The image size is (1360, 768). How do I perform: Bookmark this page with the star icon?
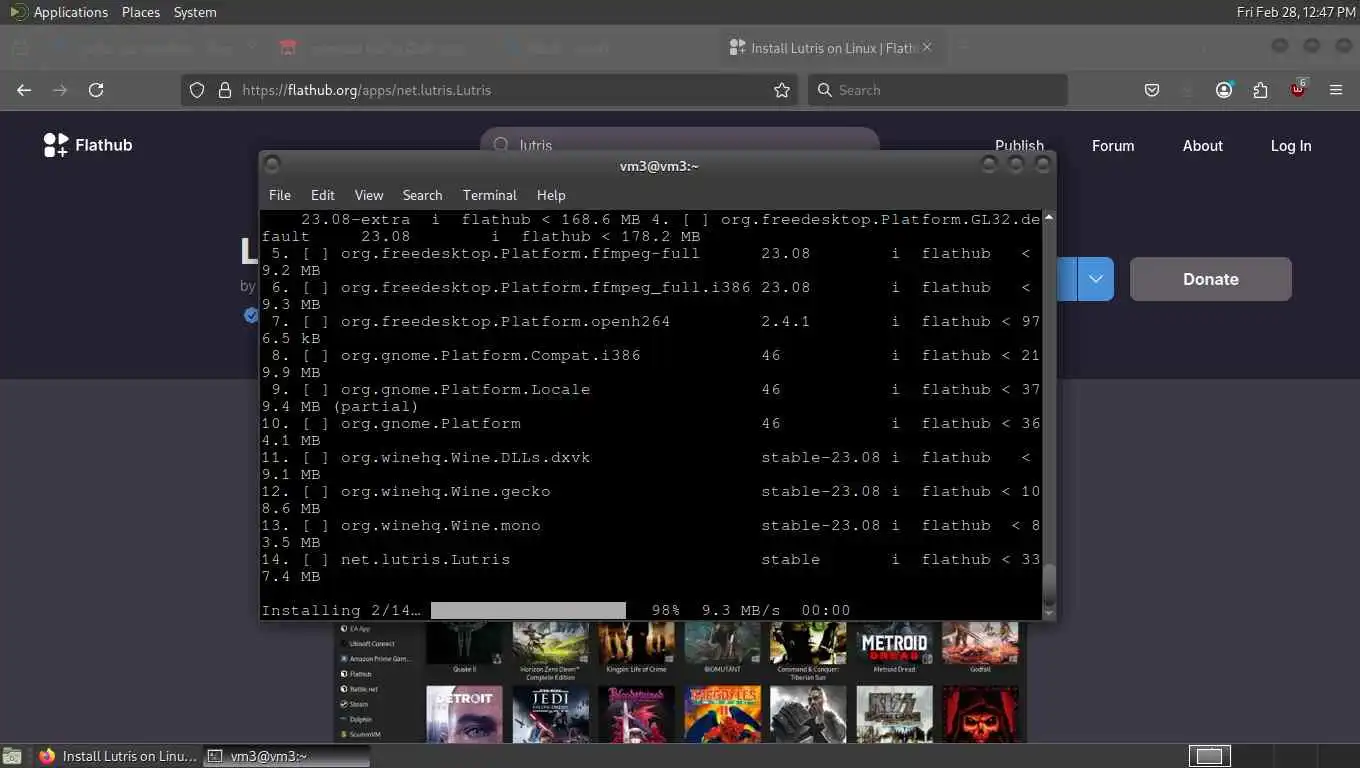[782, 90]
